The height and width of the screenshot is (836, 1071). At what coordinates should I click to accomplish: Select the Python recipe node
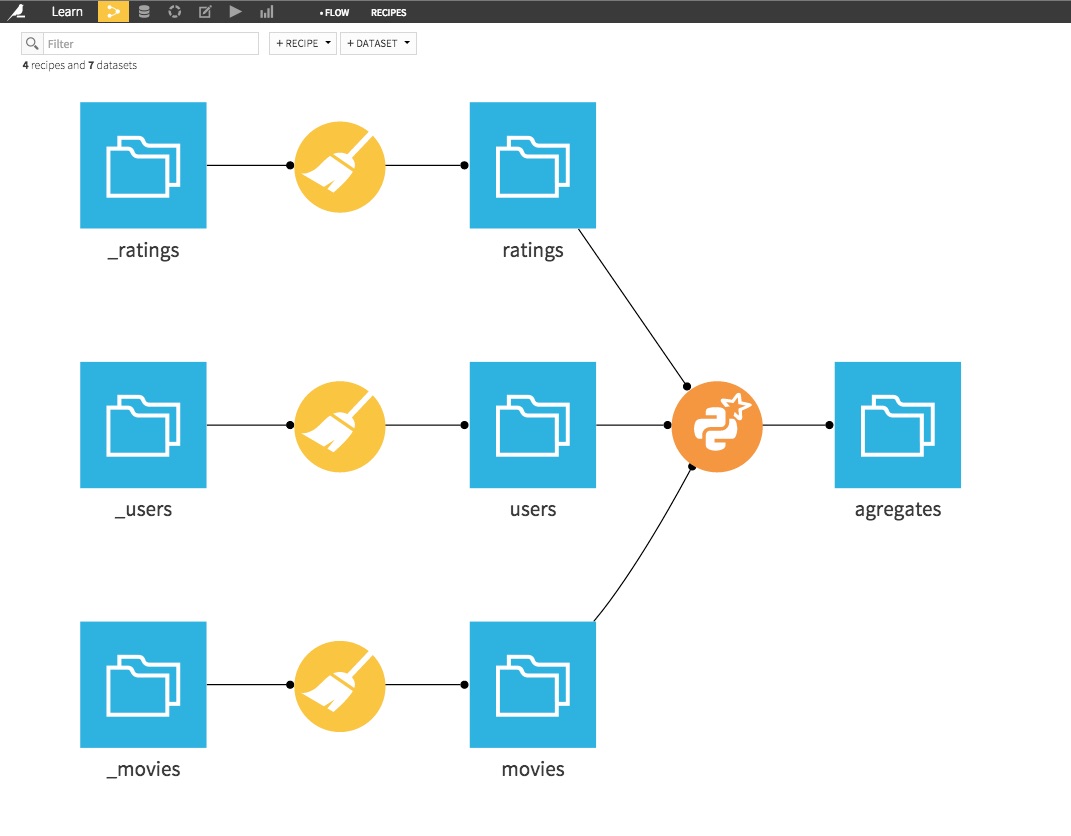717,426
